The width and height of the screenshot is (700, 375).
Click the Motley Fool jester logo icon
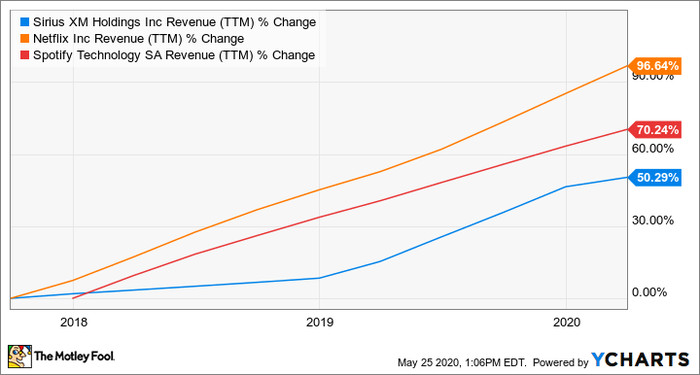point(20,356)
